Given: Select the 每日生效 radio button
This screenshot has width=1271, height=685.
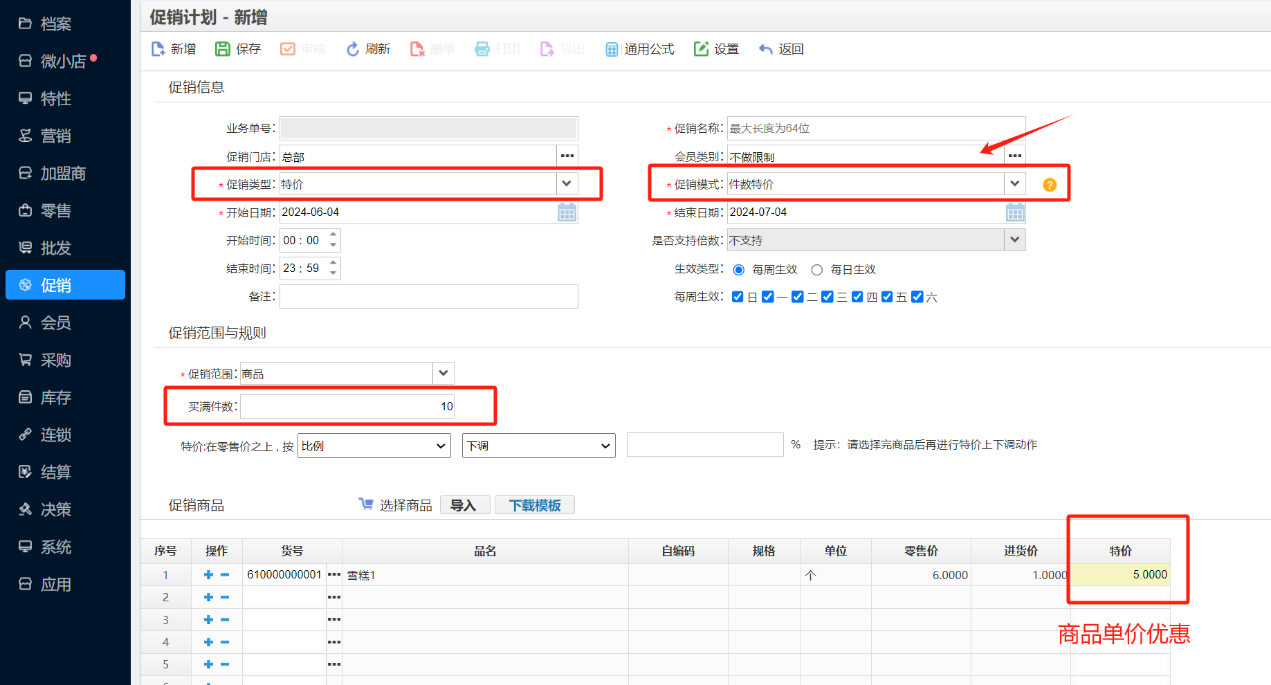Looking at the screenshot, I should tap(818, 268).
